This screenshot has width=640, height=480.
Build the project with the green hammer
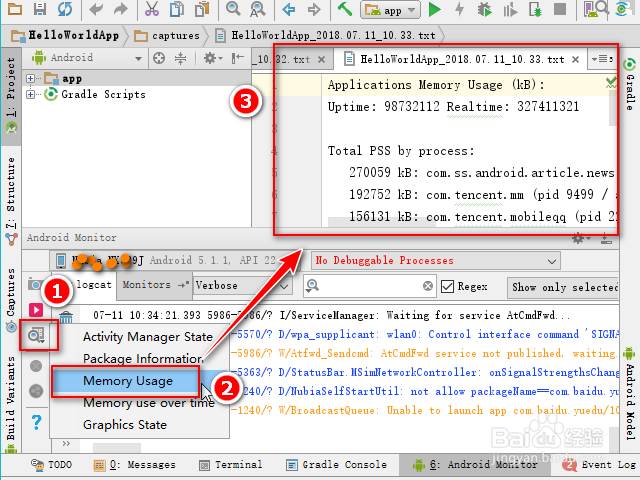point(345,9)
